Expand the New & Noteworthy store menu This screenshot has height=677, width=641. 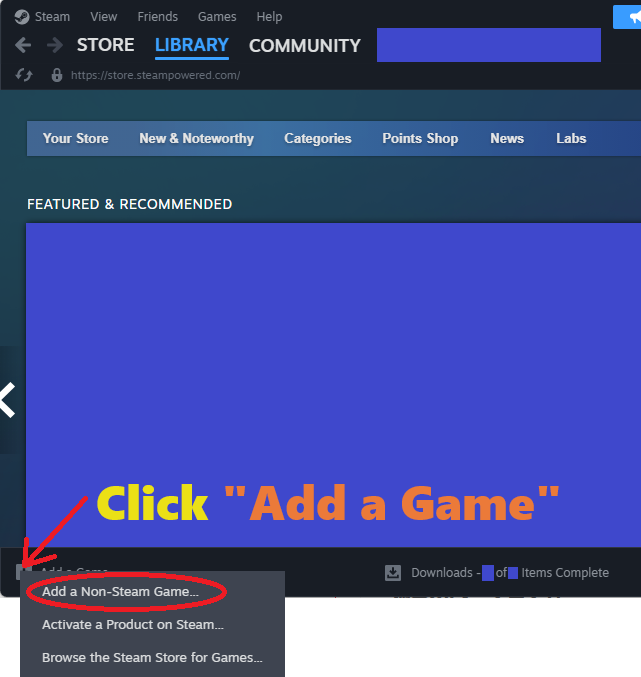point(196,139)
